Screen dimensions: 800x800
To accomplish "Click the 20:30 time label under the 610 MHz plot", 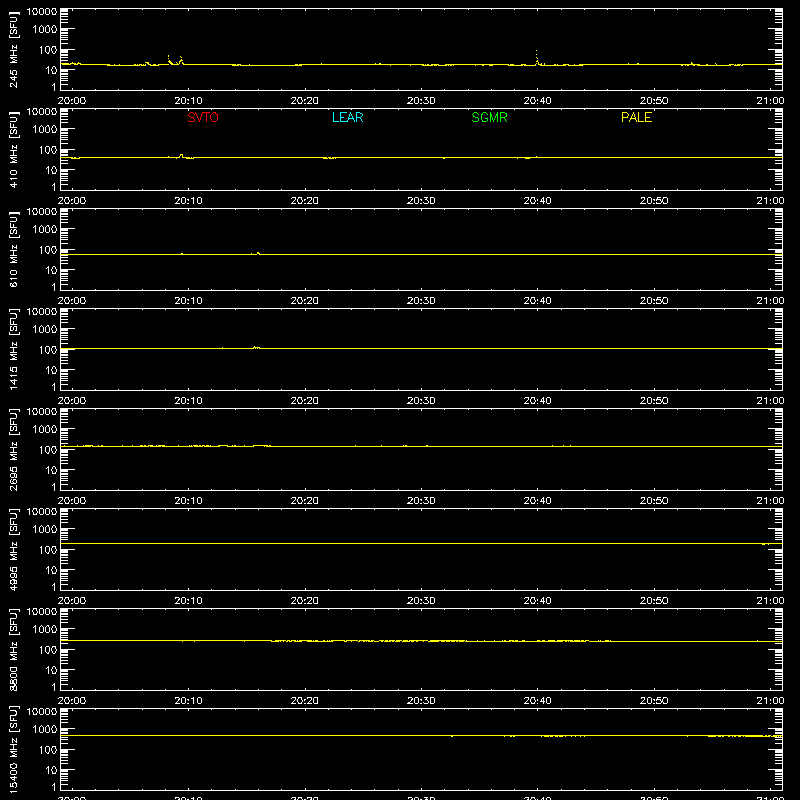I will (421, 301).
